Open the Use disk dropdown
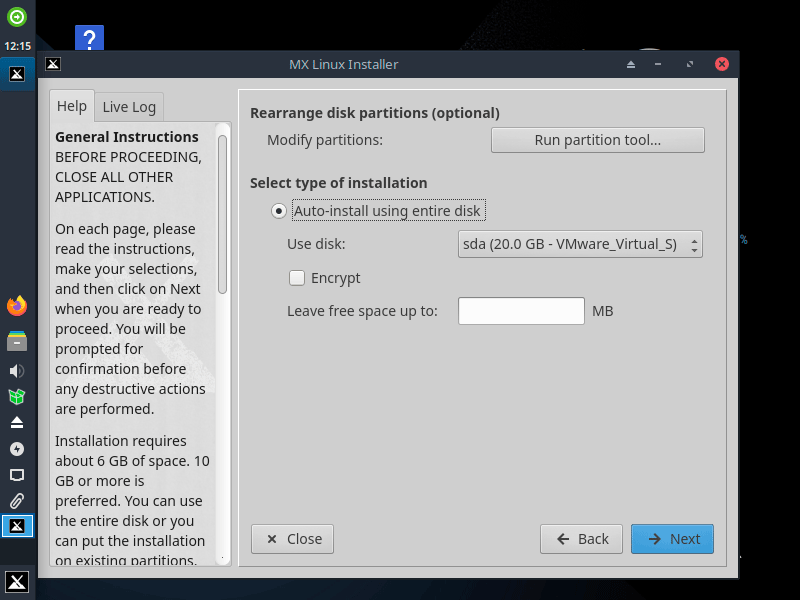800x600 pixels. pyautogui.click(x=580, y=244)
